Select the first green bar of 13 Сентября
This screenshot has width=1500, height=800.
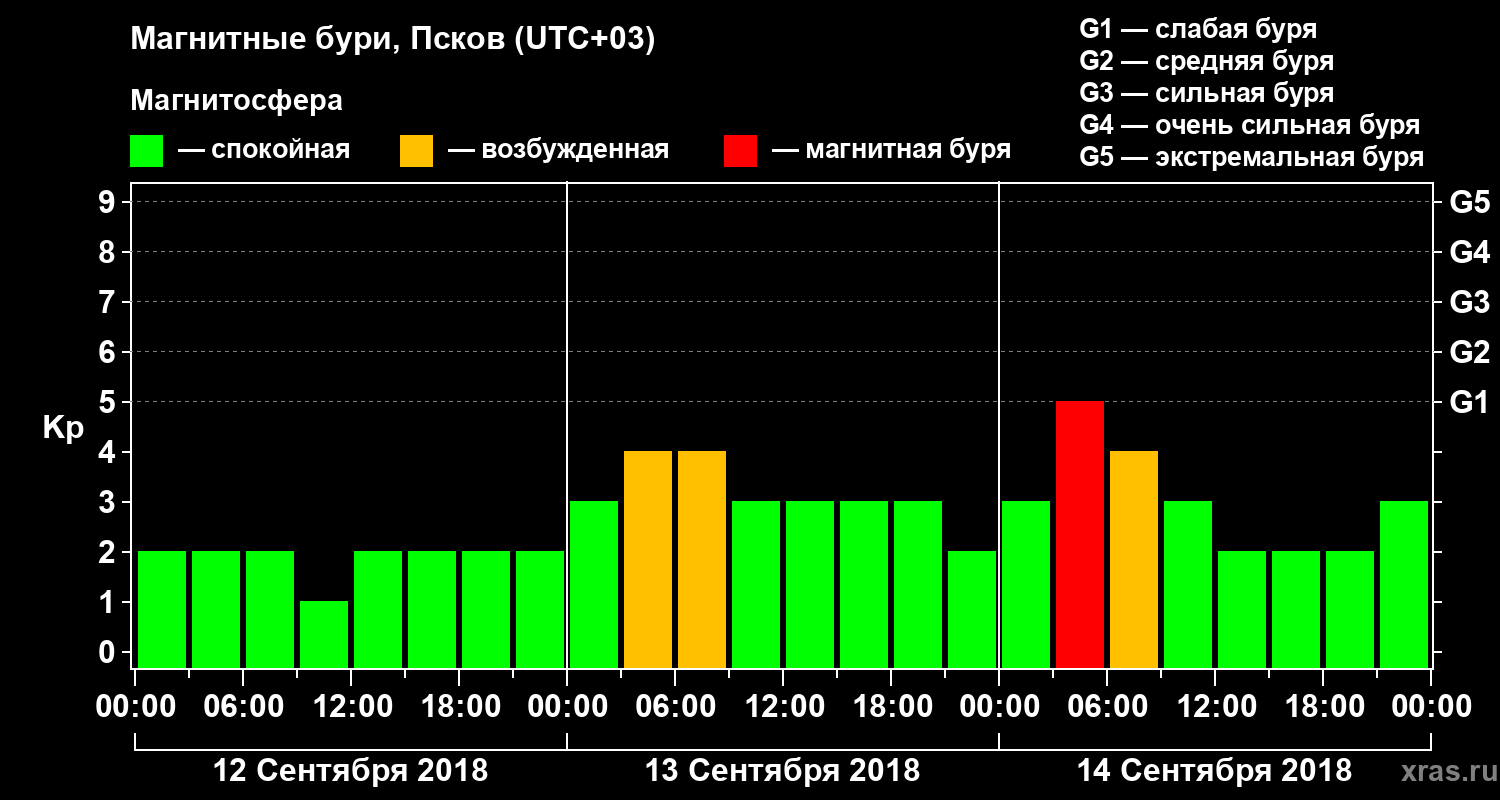pyautogui.click(x=594, y=585)
